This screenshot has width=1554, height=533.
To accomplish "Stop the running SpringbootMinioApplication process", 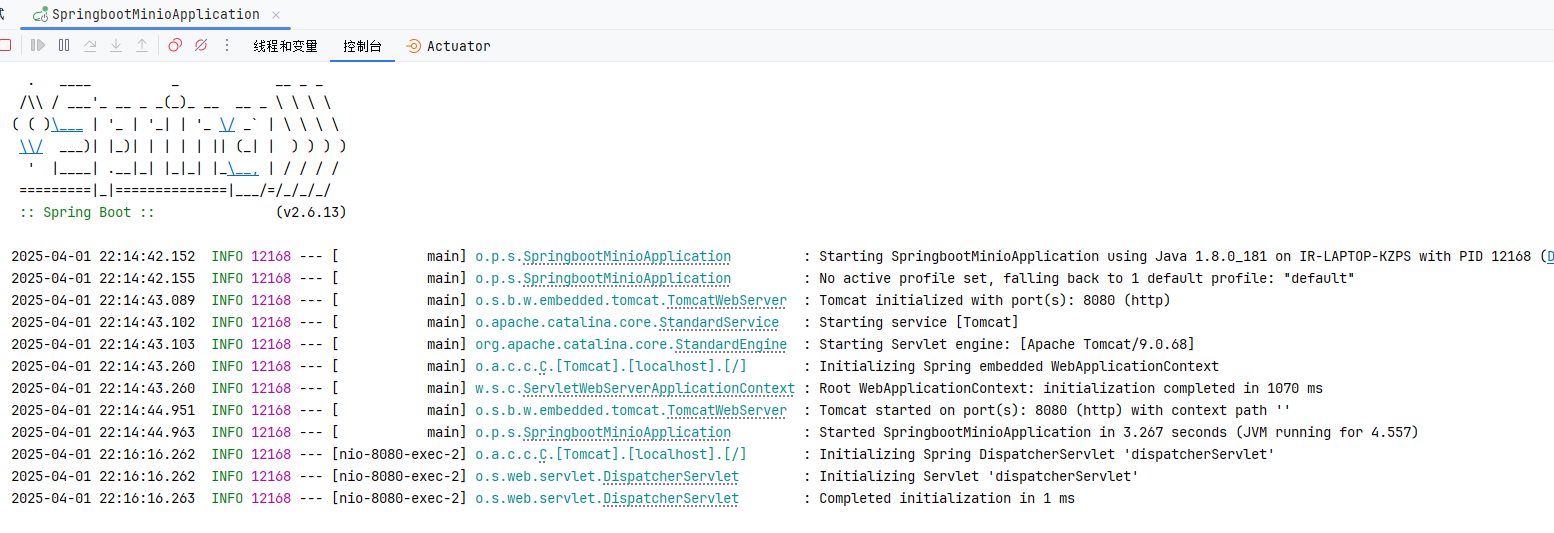I will (4, 45).
